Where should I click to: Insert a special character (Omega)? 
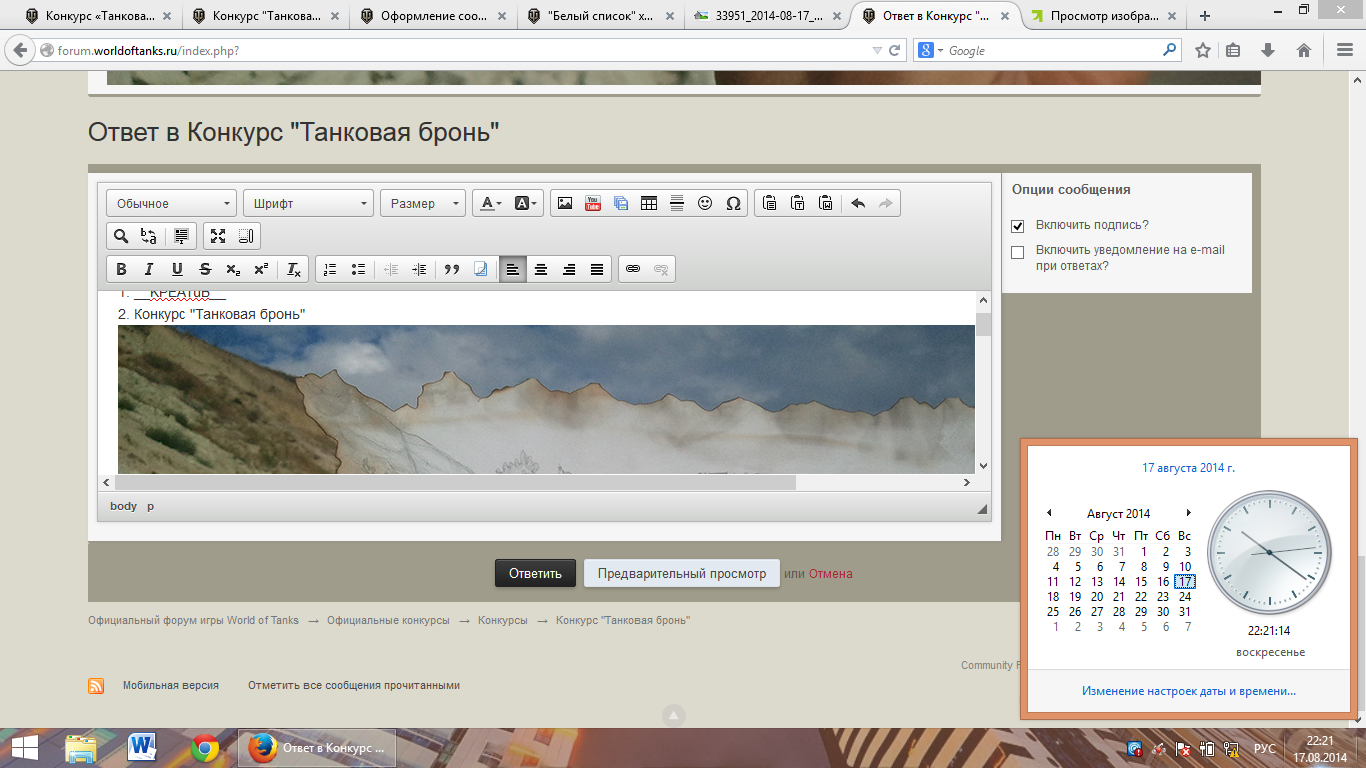(x=733, y=203)
